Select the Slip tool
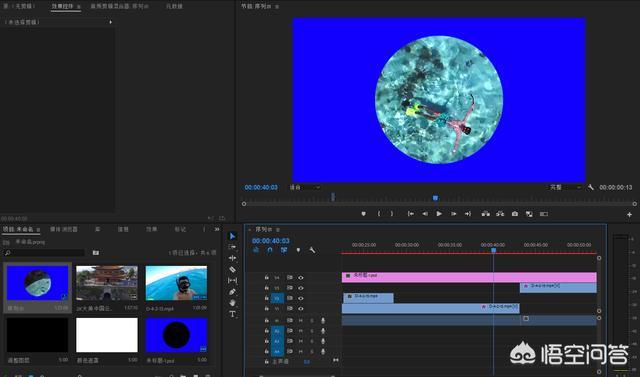Screen dimensions: 640x377 (x=232, y=280)
